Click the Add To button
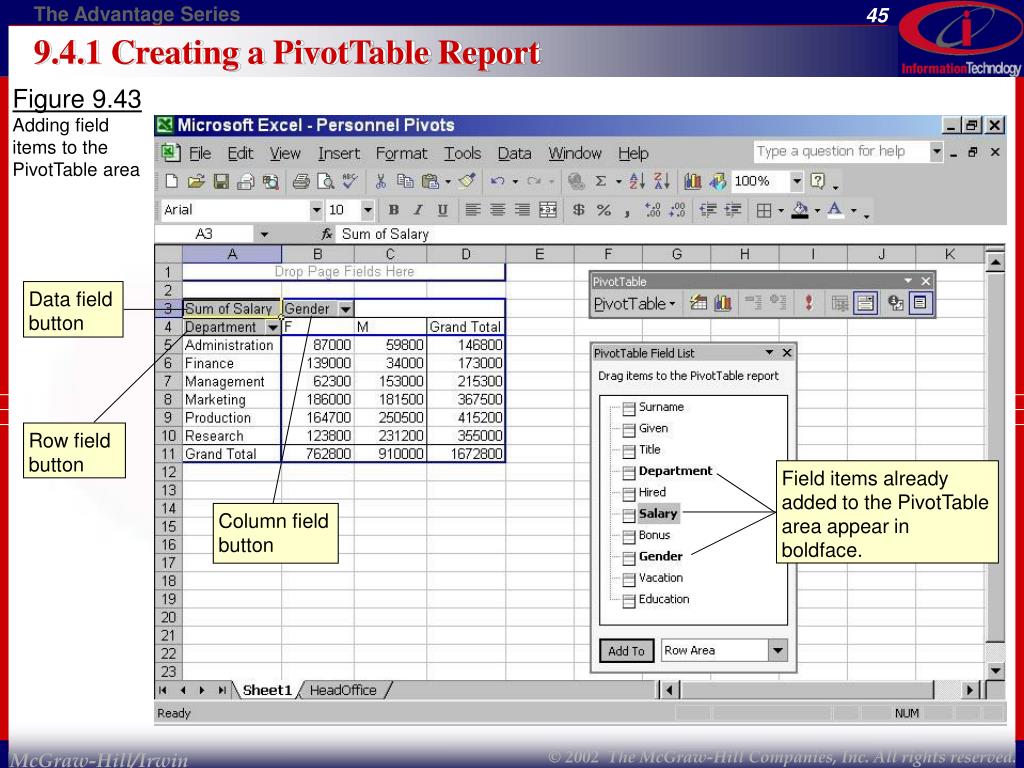 click(x=626, y=650)
